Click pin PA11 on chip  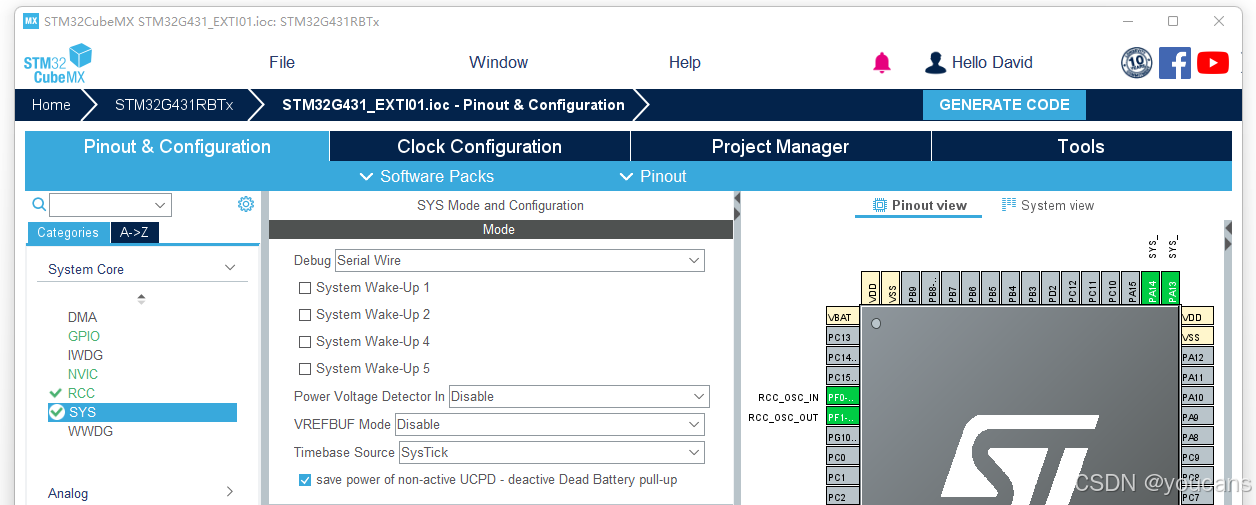[1197, 377]
